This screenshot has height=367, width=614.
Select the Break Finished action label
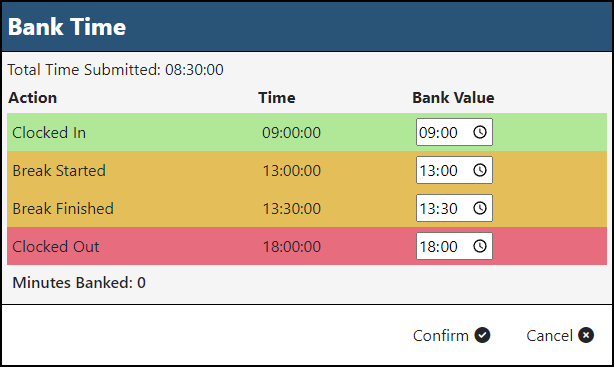coord(63,209)
